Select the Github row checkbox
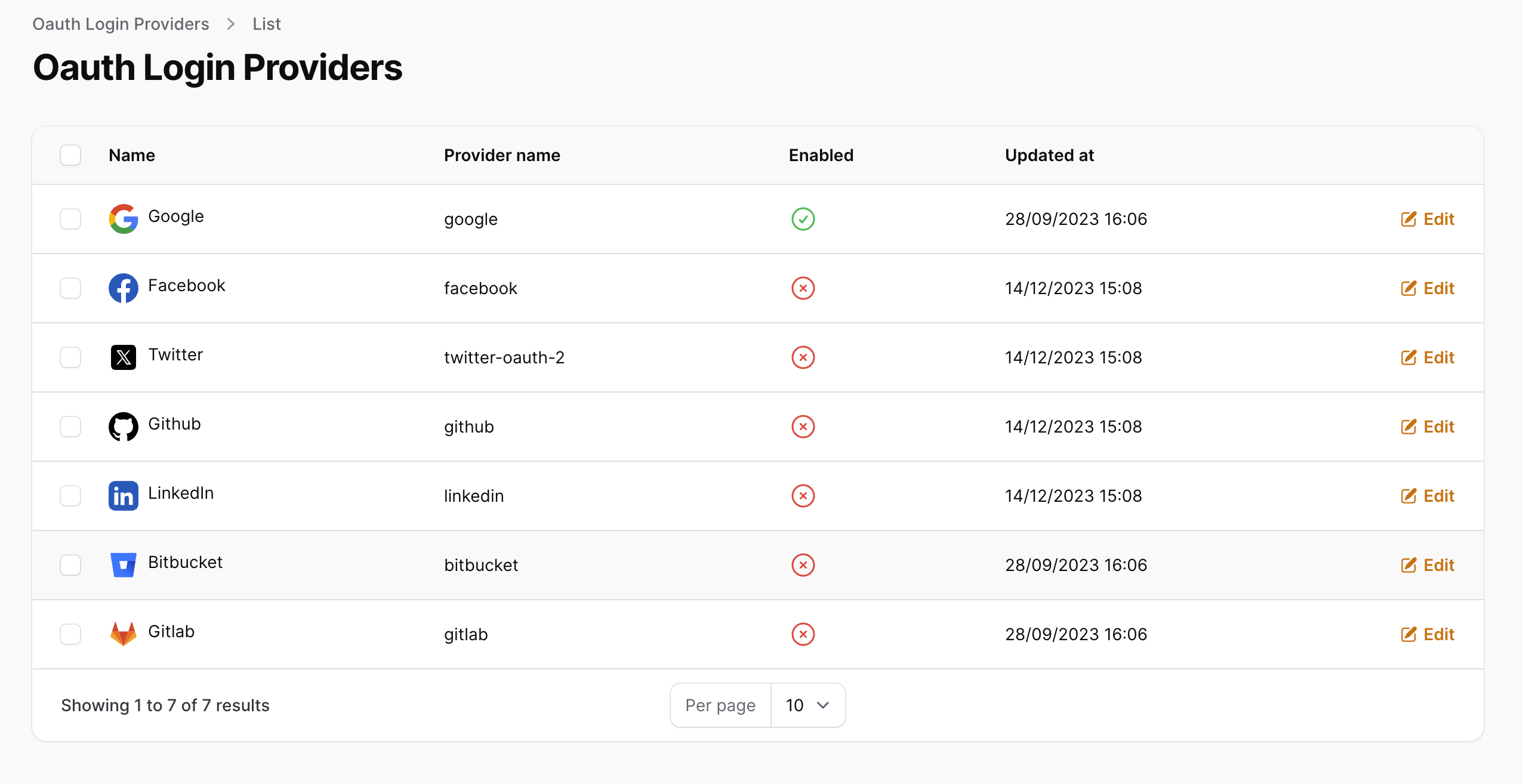The width and height of the screenshot is (1523, 784). [70, 427]
